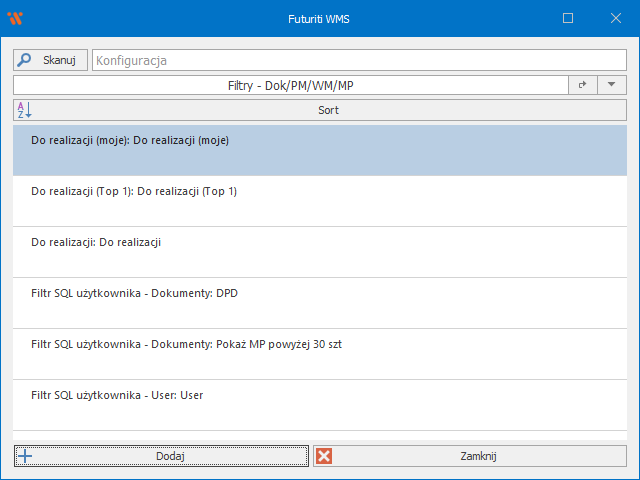Viewport: 640px width, 480px height.
Task: Open the Filtry - Dok/PM/WM/MP selector
Action: [290, 86]
